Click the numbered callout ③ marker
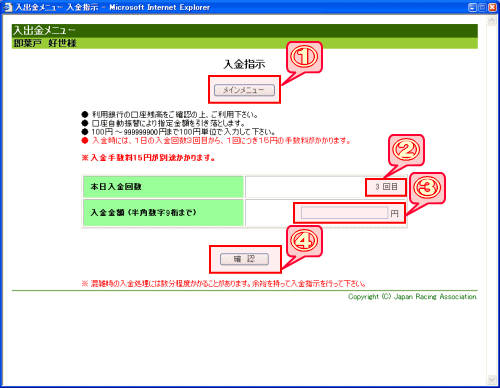Image resolution: width=500 pixels, height=388 pixels. (427, 188)
